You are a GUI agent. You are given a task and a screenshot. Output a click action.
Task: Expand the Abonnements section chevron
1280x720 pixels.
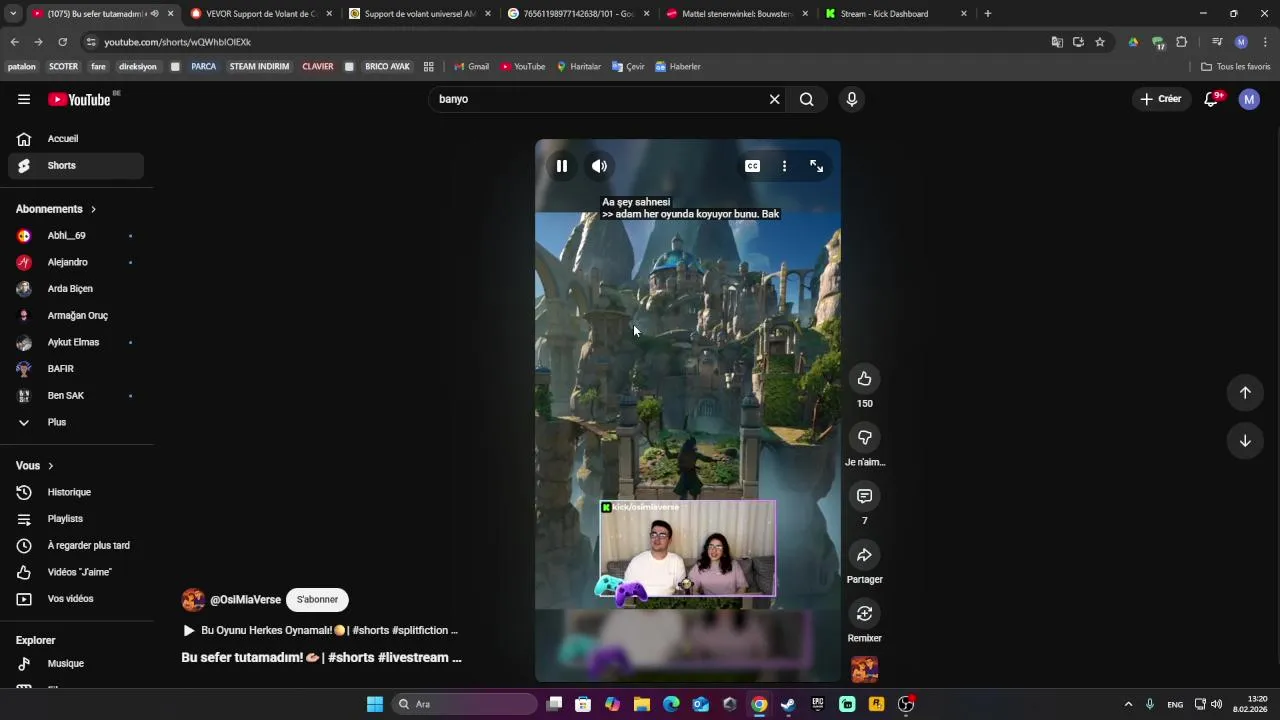click(93, 209)
